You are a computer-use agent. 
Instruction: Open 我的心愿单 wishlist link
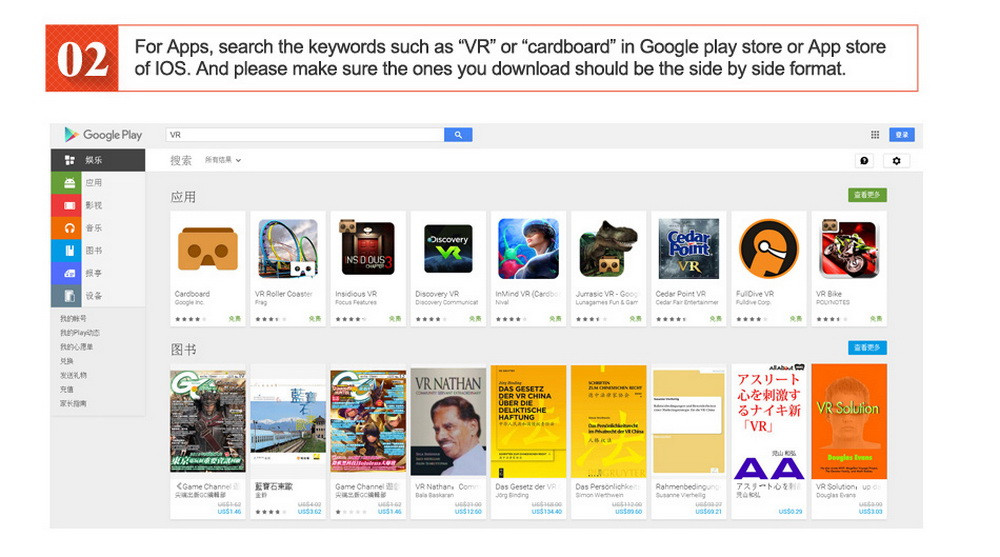point(76,347)
